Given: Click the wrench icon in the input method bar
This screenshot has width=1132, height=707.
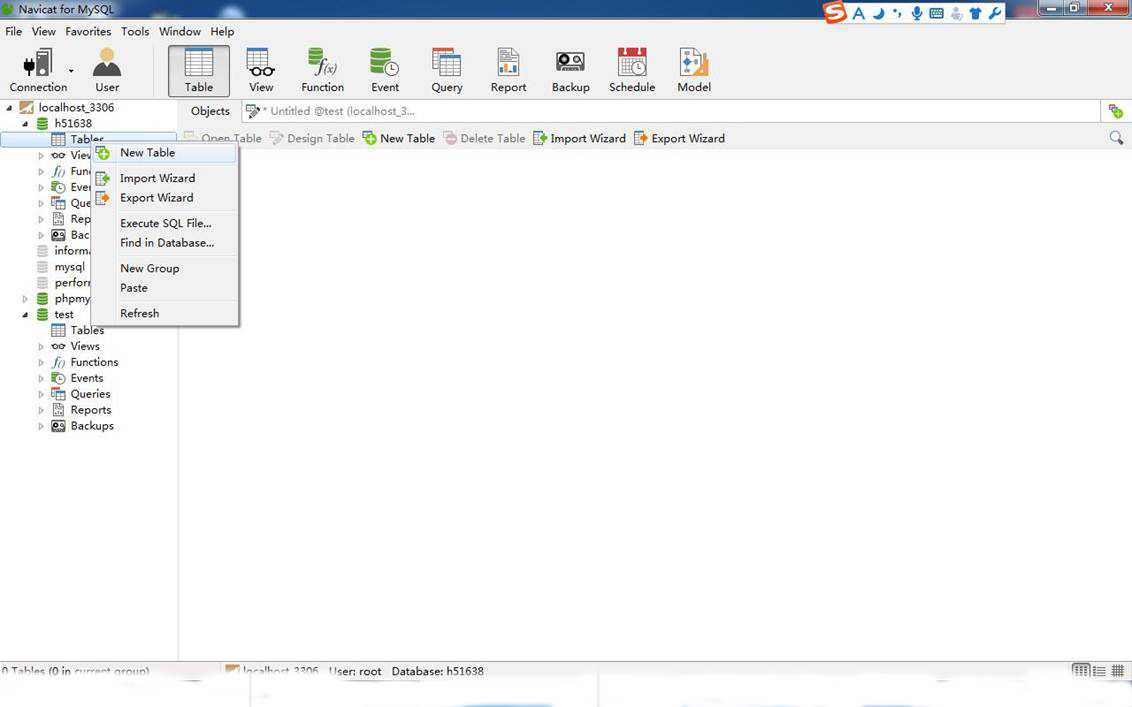Looking at the screenshot, I should click(995, 13).
